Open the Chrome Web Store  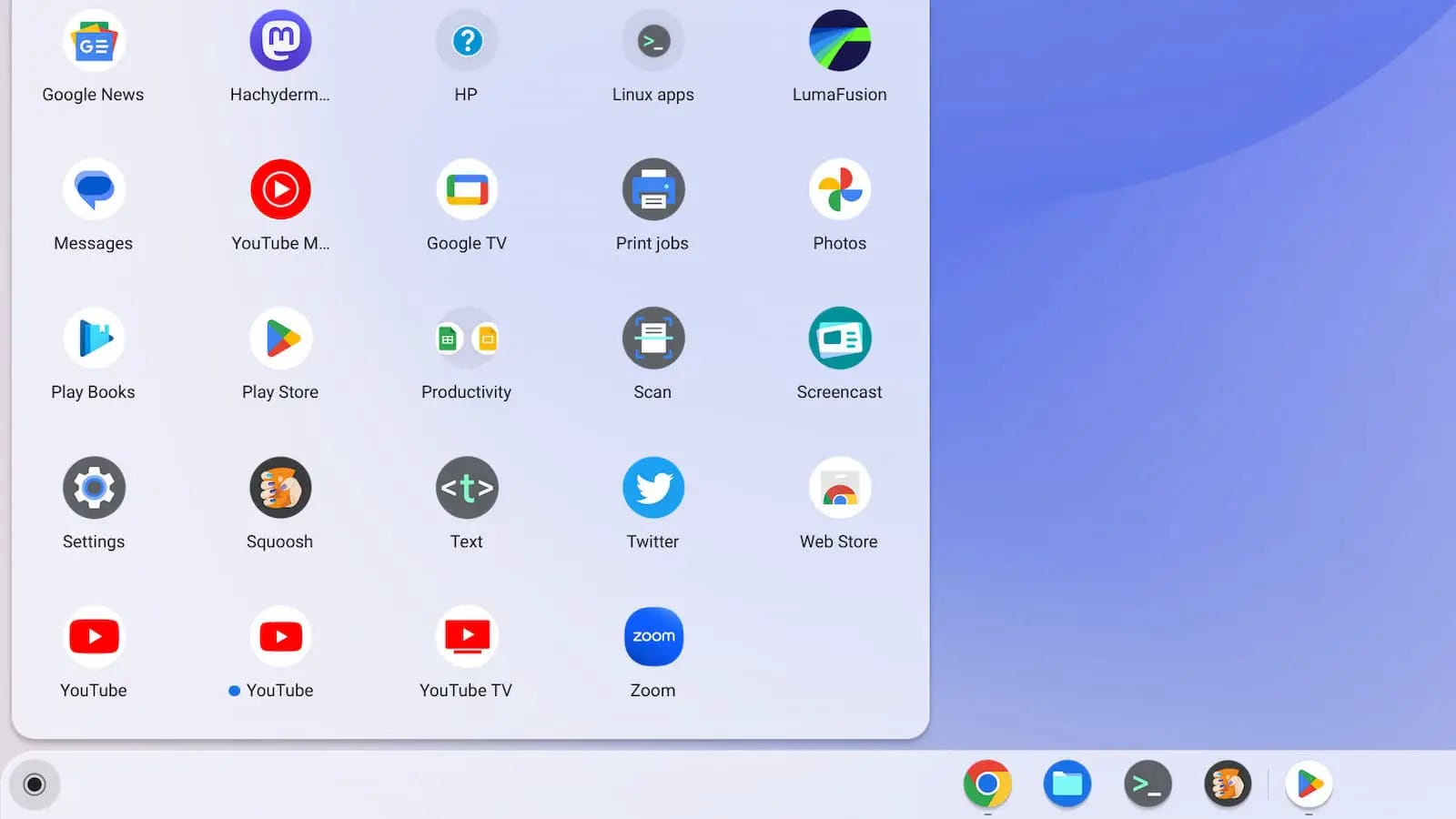click(840, 488)
